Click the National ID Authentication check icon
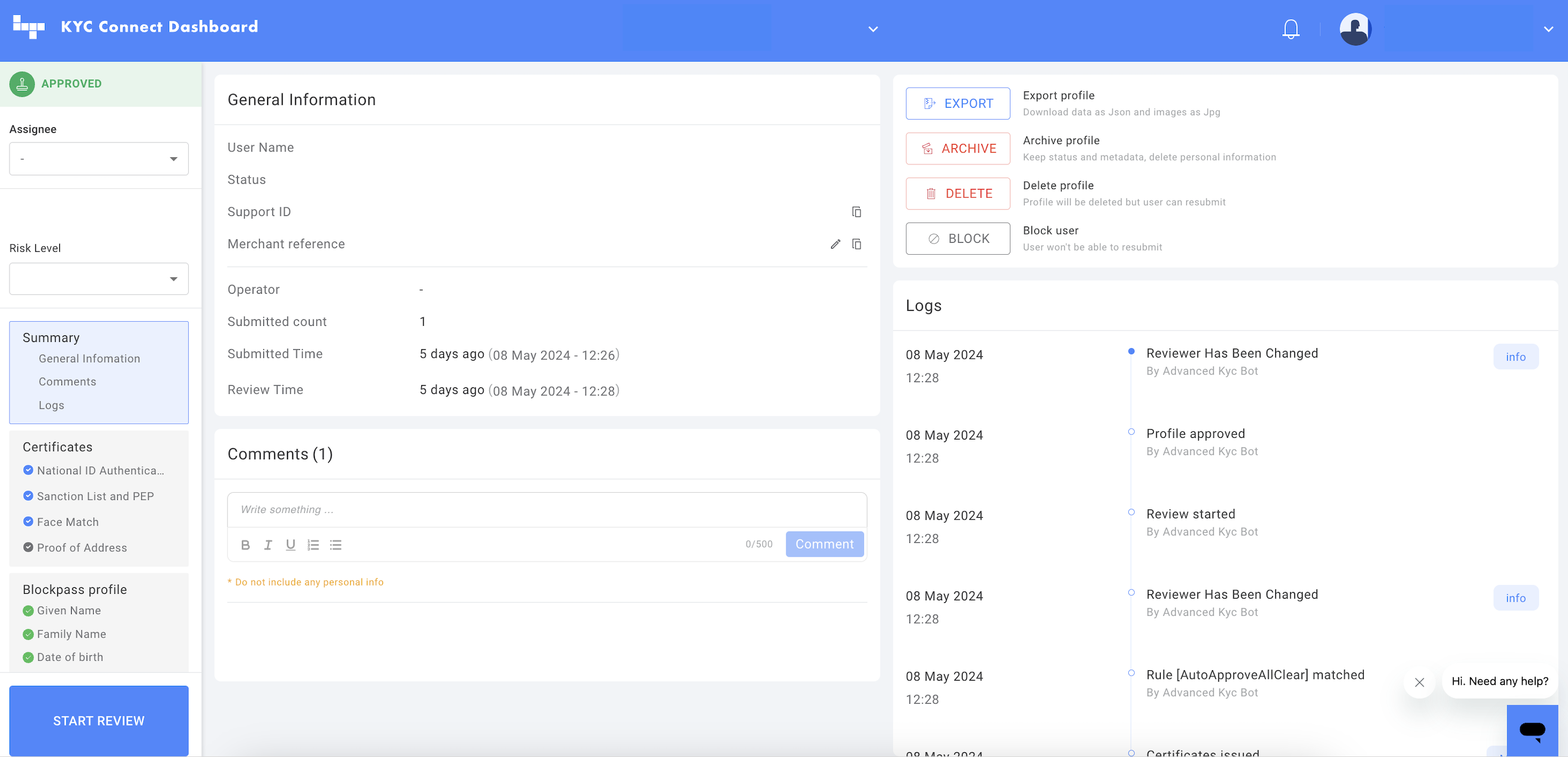 click(28, 470)
